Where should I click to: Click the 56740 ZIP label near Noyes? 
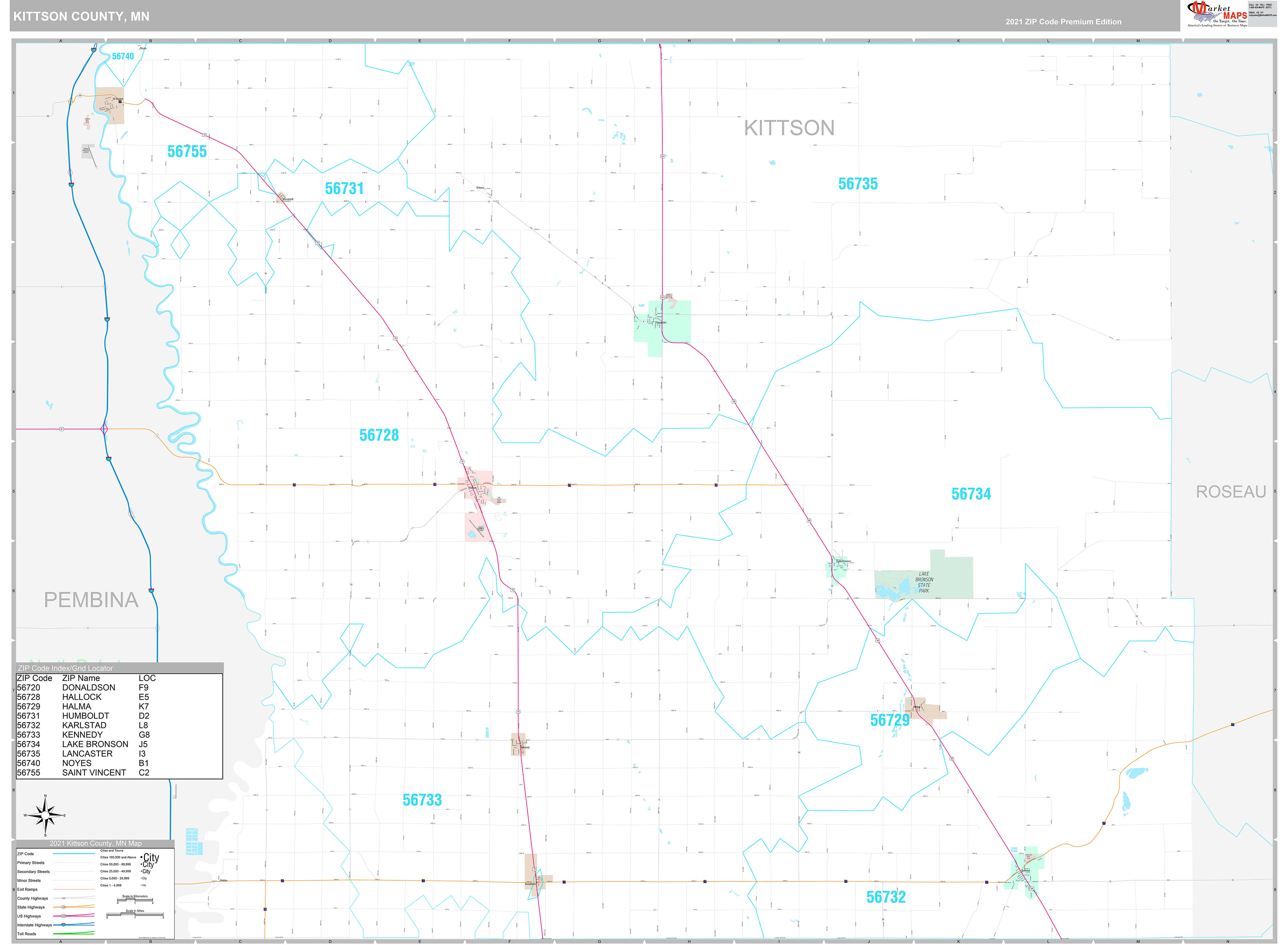123,56
